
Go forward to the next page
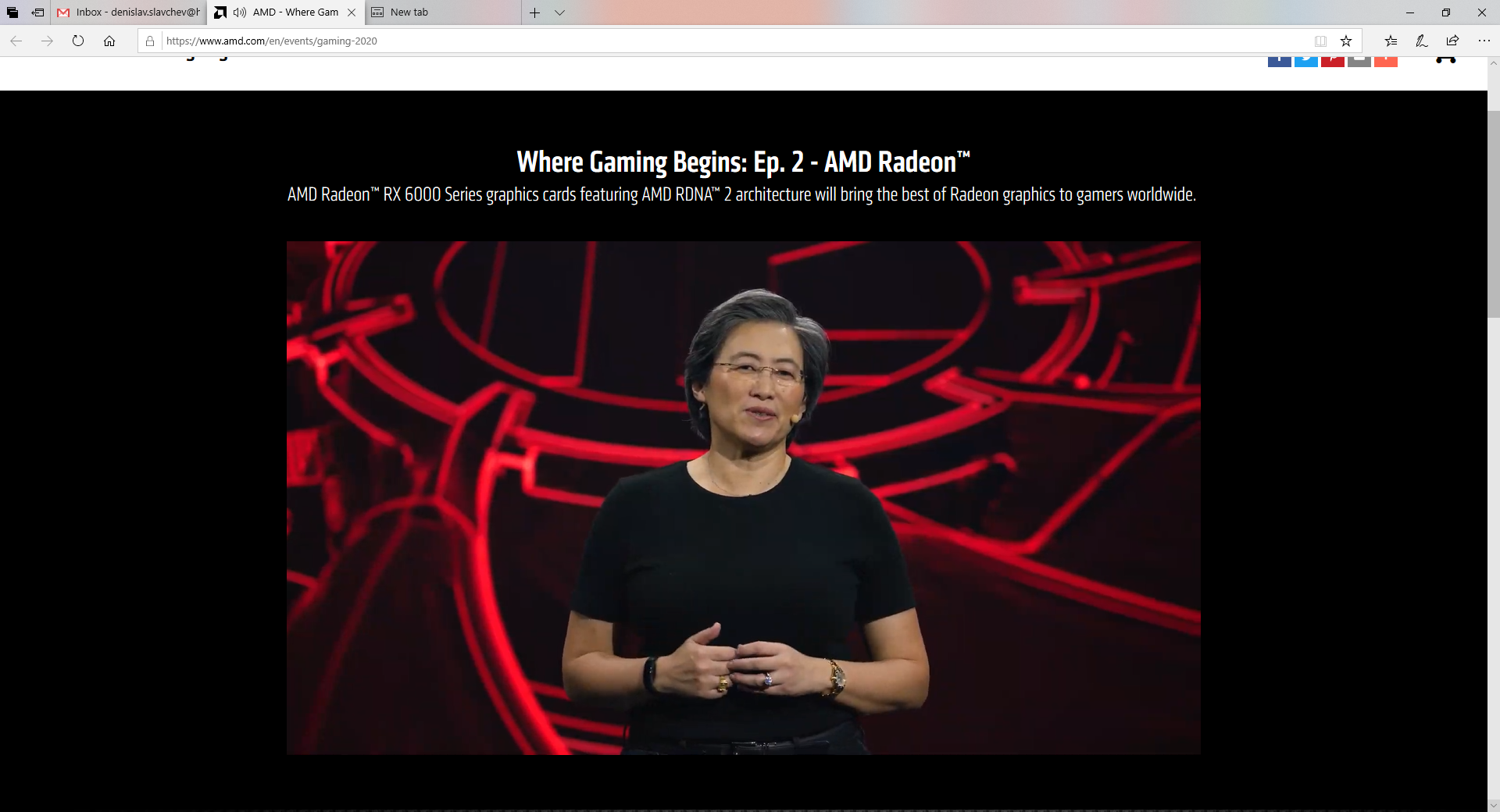[47, 41]
